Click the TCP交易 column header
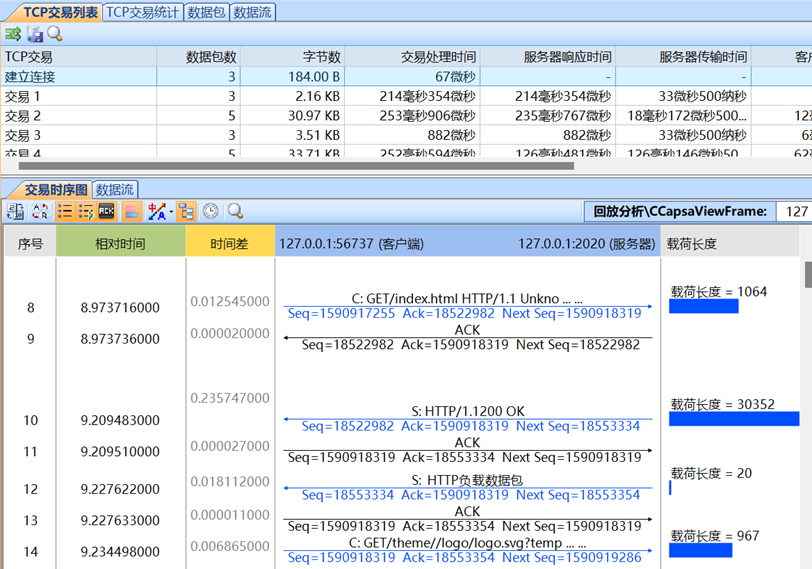The width and height of the screenshot is (812, 569). [x=79, y=56]
